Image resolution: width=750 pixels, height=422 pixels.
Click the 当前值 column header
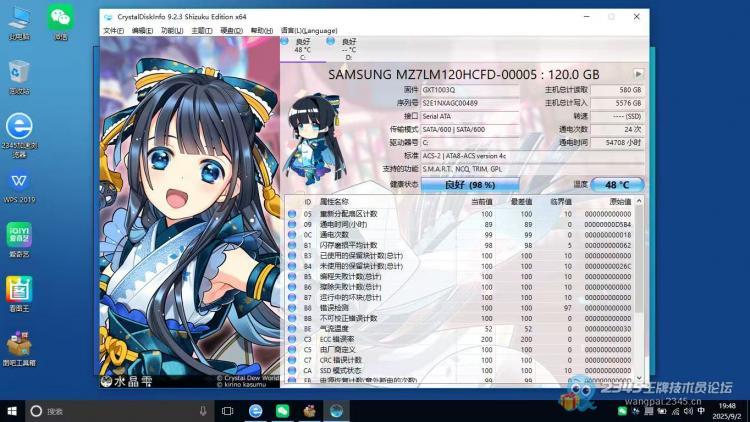tap(482, 202)
